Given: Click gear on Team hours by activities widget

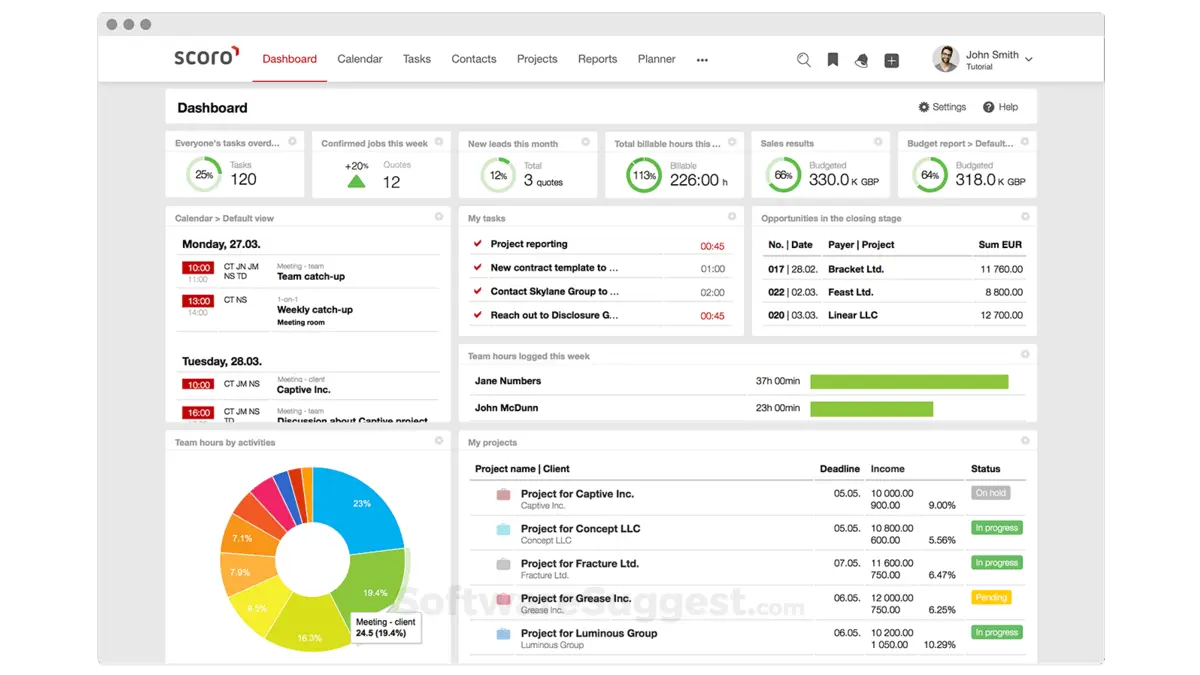Looking at the screenshot, I should coord(439,441).
